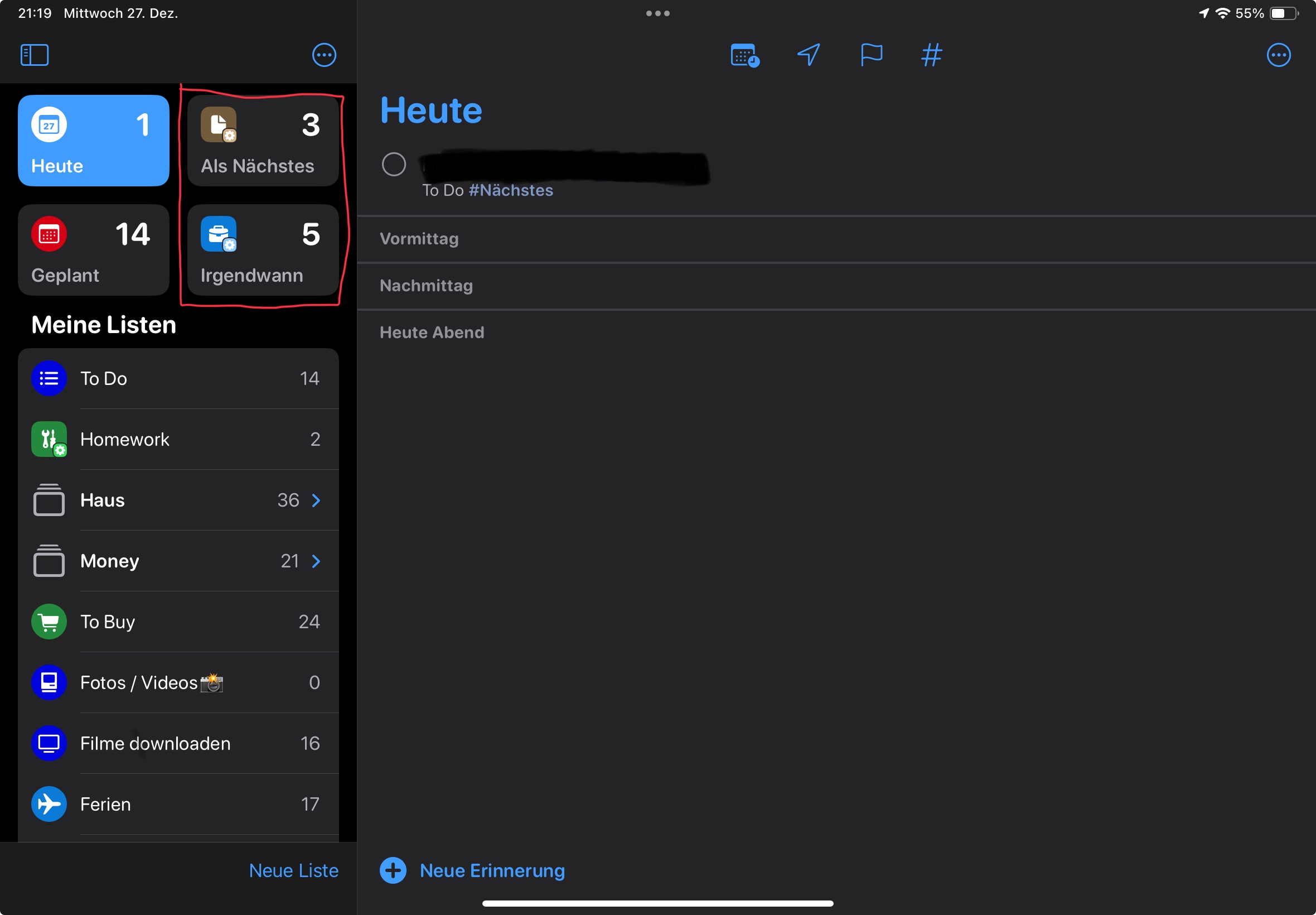The width and height of the screenshot is (1316, 915).
Task: Tap the flag toolbar icon
Action: 871,55
